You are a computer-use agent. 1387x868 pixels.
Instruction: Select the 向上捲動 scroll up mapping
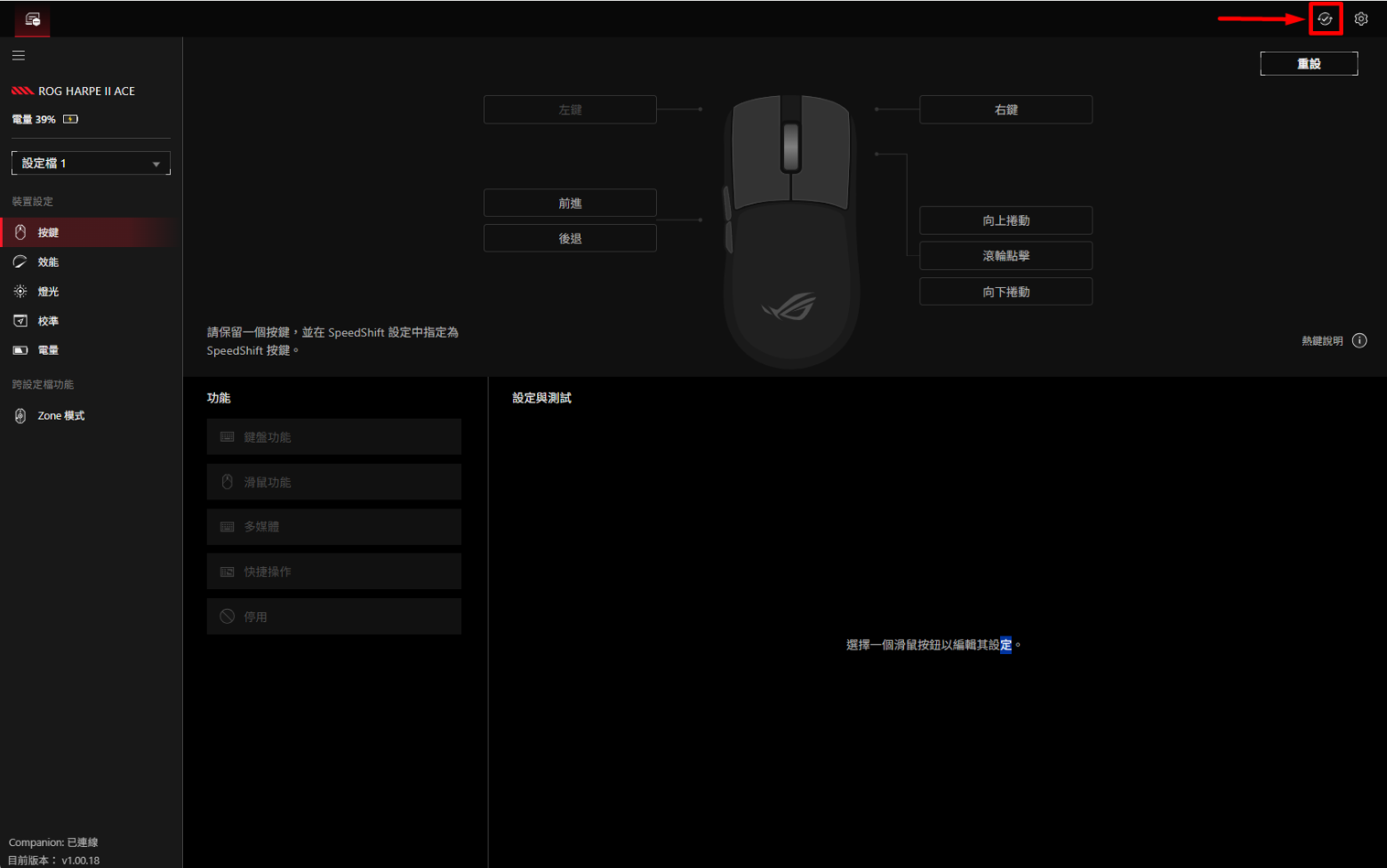(1005, 220)
